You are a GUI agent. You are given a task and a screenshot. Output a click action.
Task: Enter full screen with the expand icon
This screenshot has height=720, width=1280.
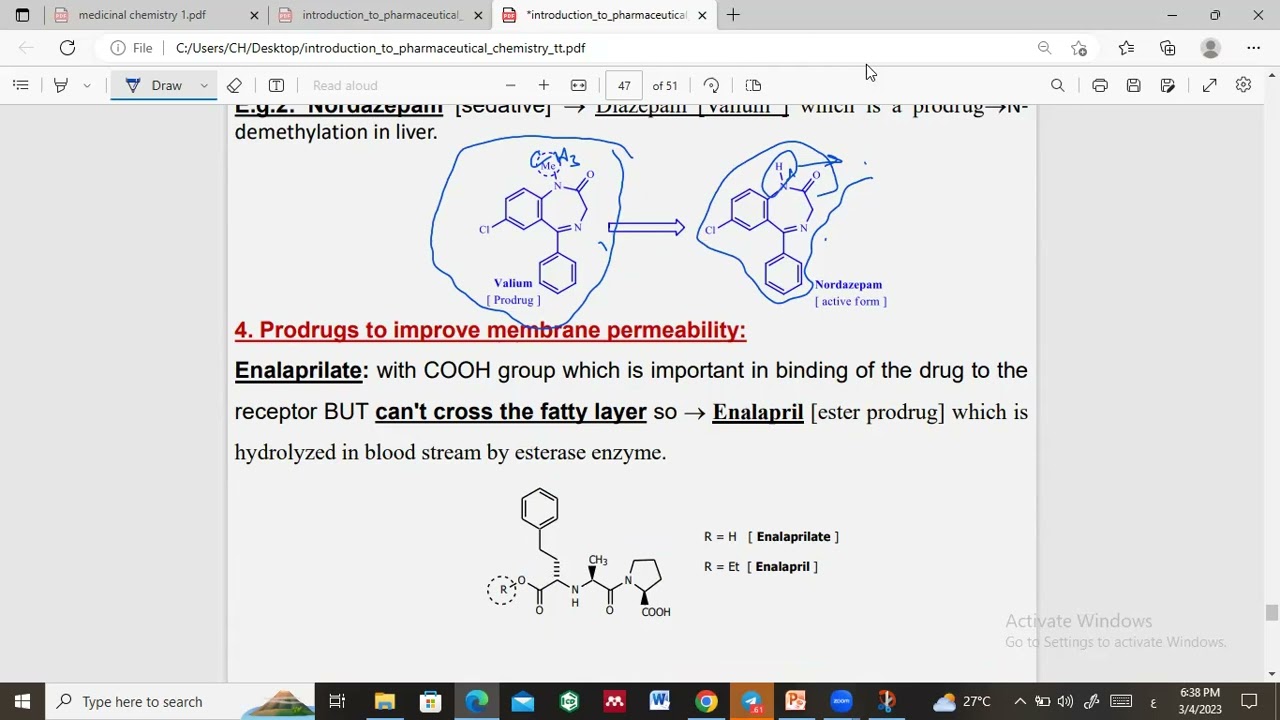1209,85
